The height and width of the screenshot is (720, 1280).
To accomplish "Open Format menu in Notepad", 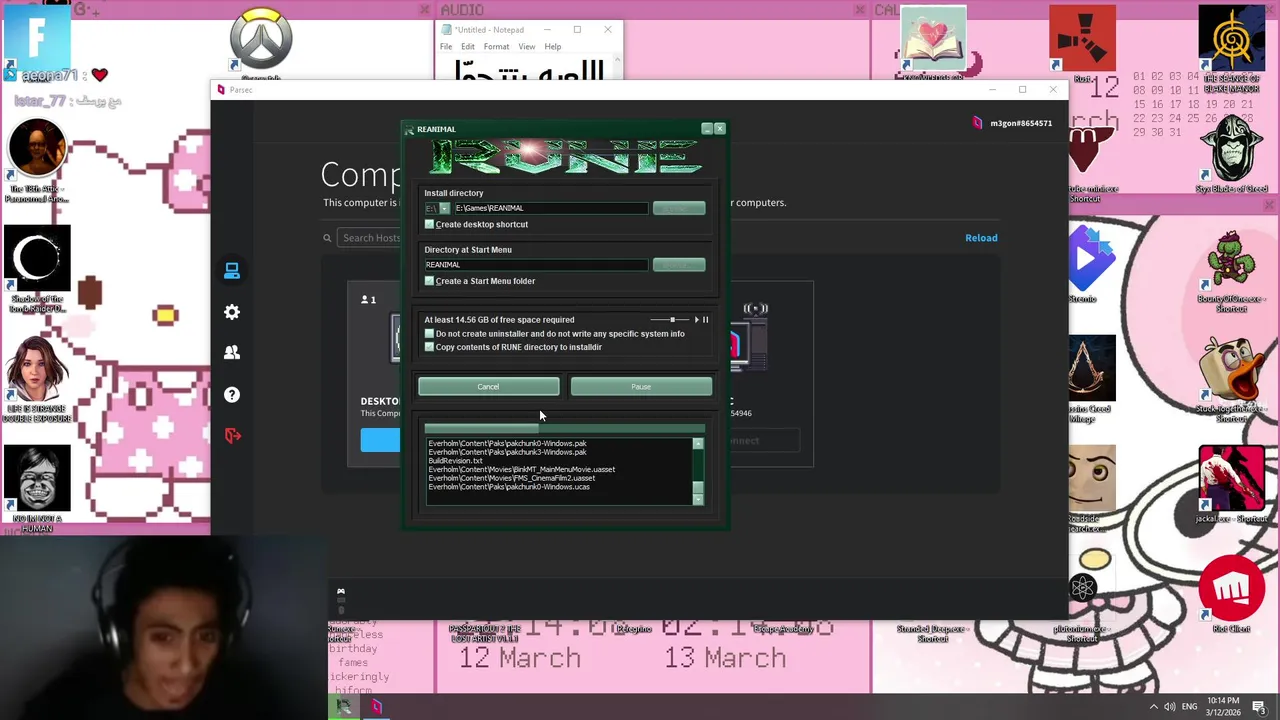I will tap(496, 47).
